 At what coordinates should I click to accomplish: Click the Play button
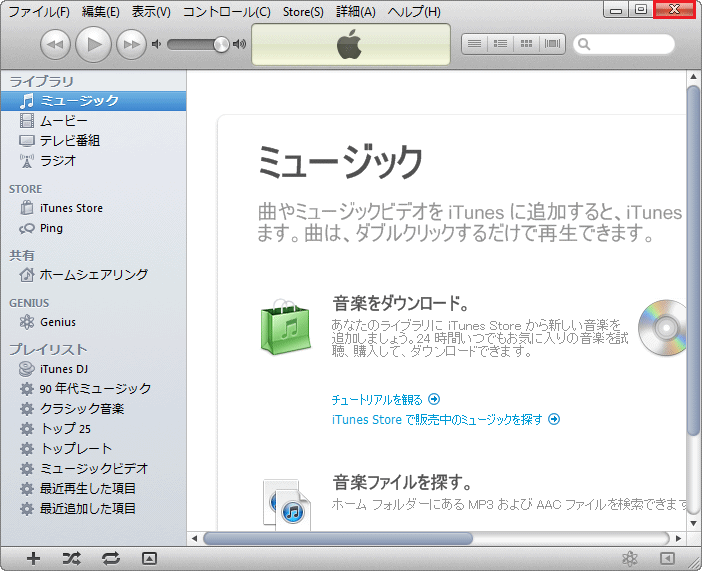pos(93,44)
